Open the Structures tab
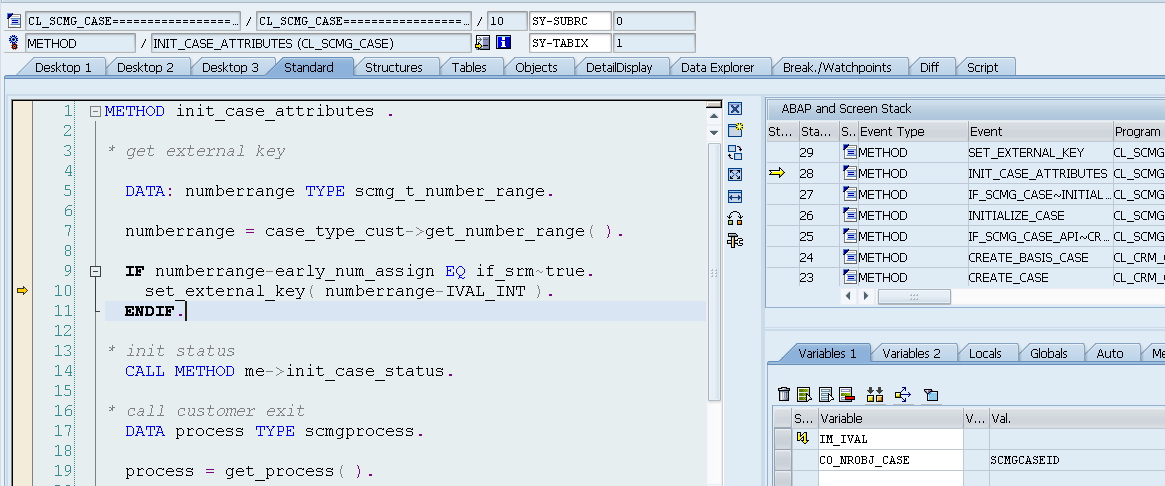The height and width of the screenshot is (486, 1165). [393, 67]
